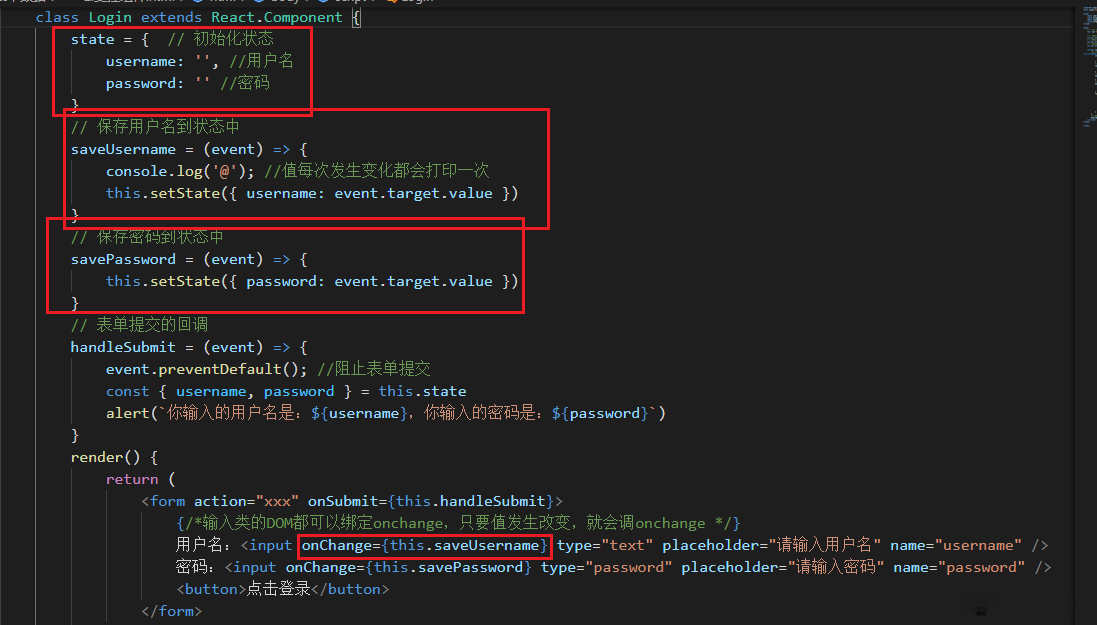Click the return keyword
Viewport: 1097px width, 625px height.
coord(132,479)
